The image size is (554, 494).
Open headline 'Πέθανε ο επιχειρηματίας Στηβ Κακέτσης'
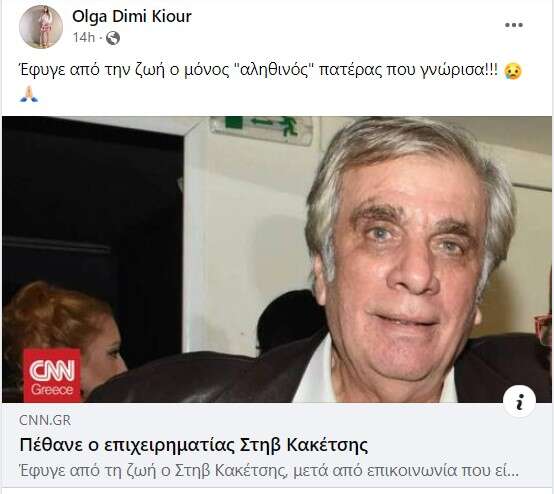[x=194, y=445]
